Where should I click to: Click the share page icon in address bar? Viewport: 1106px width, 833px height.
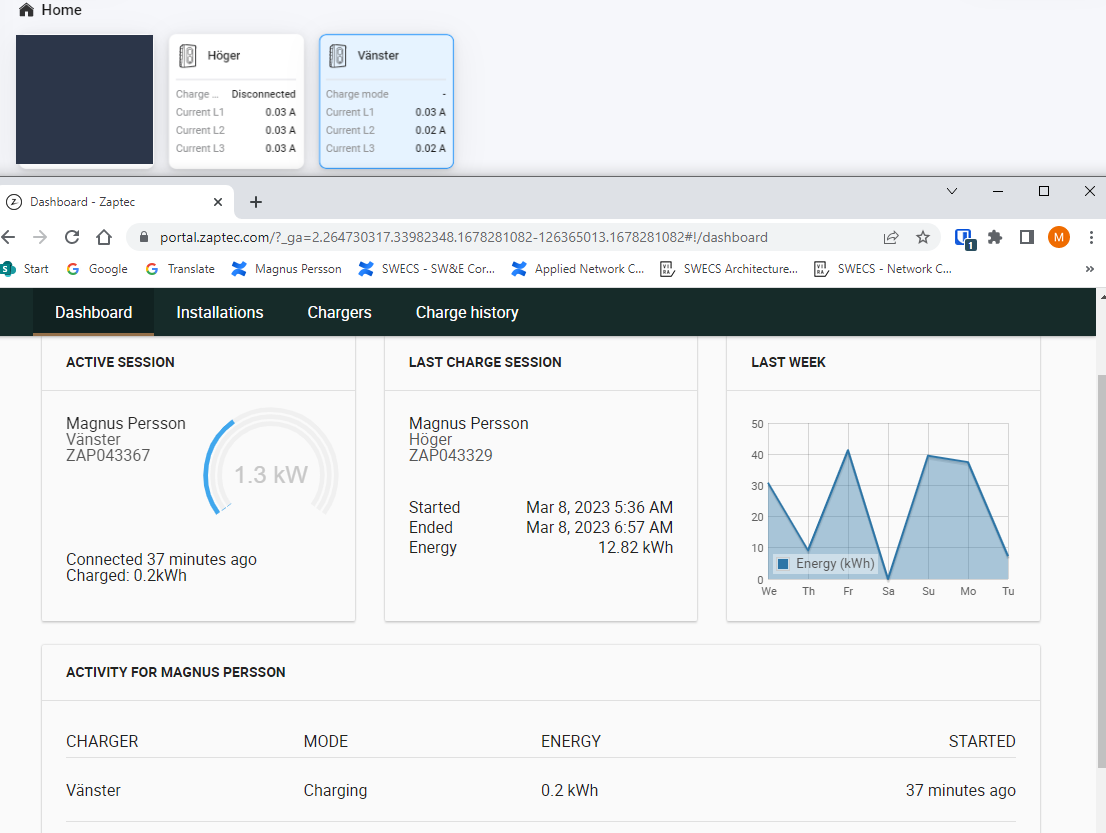(x=891, y=237)
